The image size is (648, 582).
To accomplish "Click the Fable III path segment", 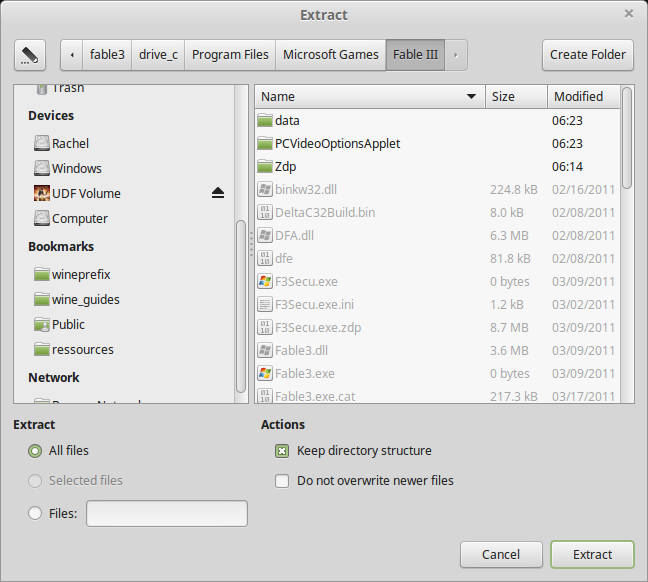I will (415, 55).
